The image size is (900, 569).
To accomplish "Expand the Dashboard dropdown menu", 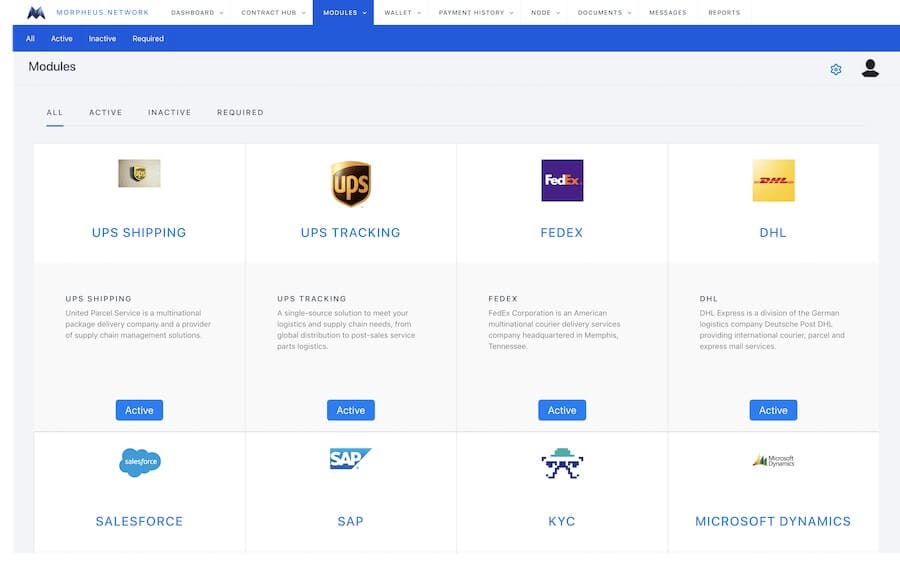I will coord(197,13).
